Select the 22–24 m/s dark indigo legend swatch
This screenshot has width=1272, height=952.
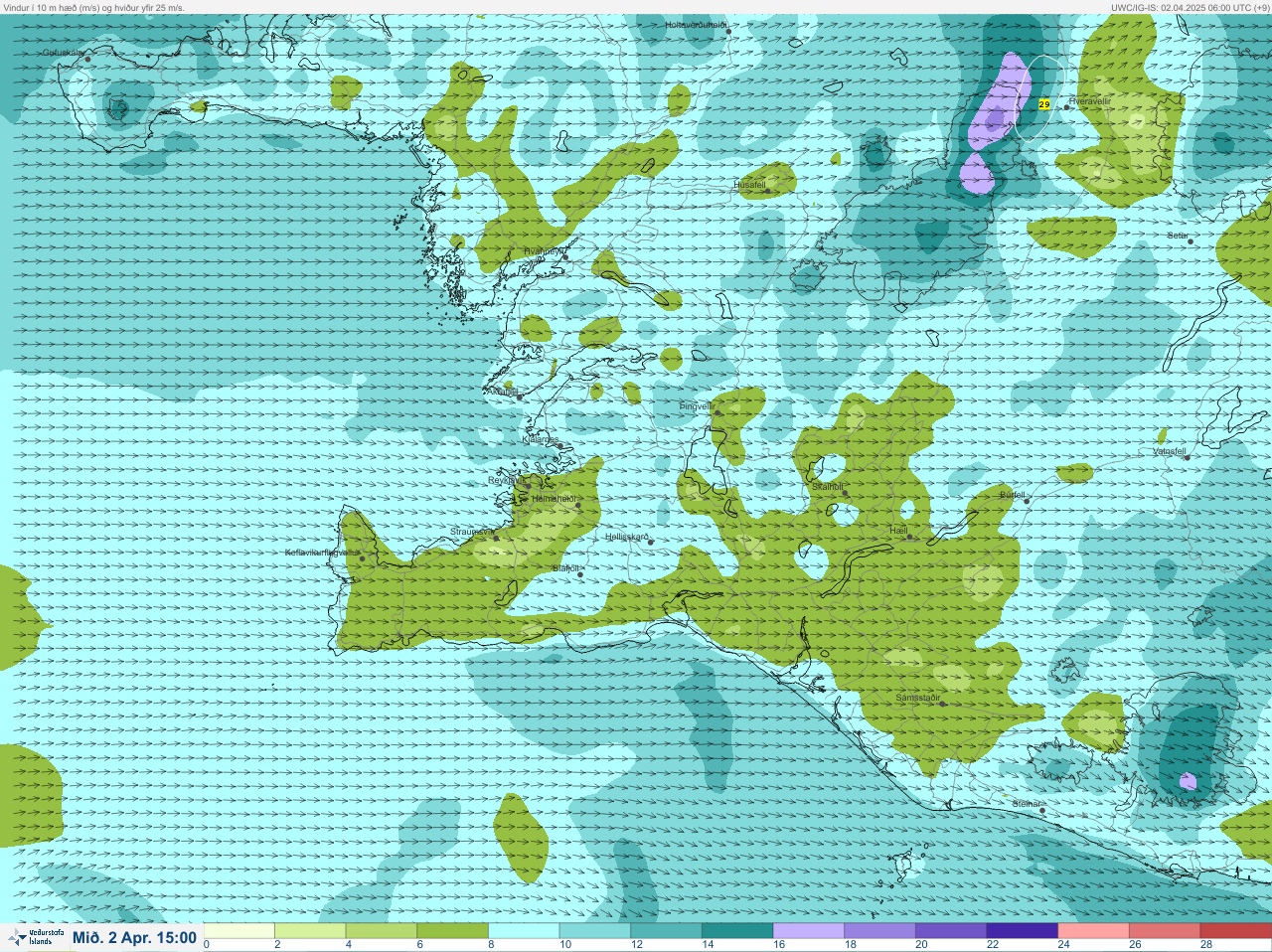point(1023,931)
